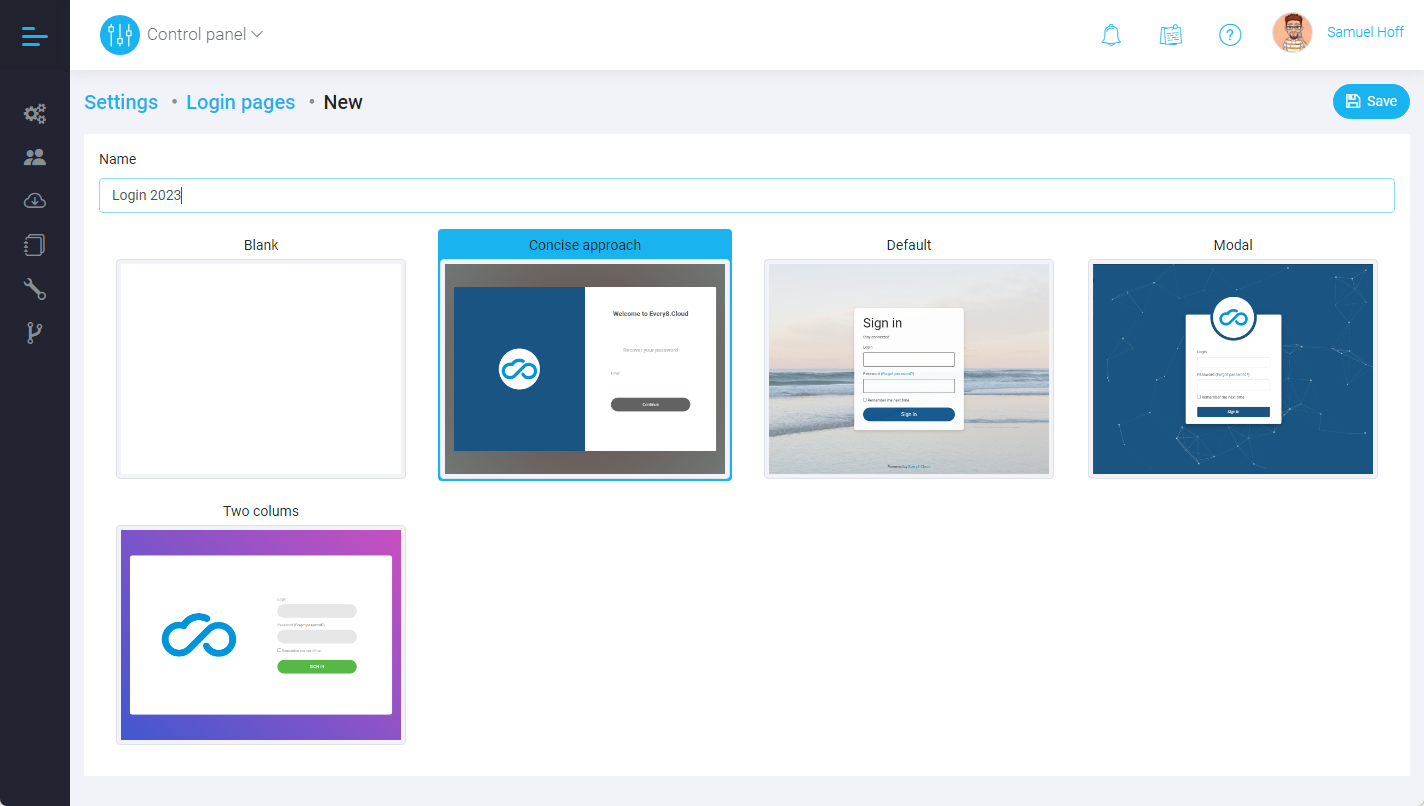Click into the Name input field
The width and height of the screenshot is (1424, 806).
tap(746, 195)
